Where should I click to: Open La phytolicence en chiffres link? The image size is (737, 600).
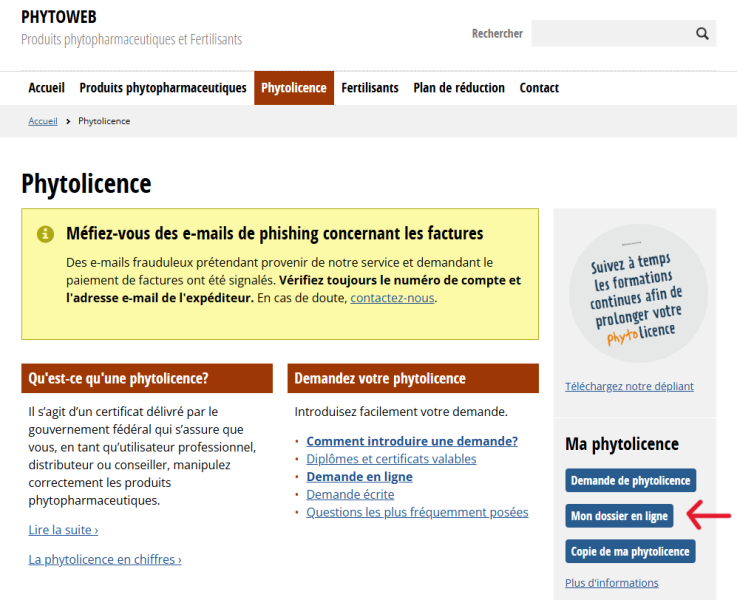(105, 560)
